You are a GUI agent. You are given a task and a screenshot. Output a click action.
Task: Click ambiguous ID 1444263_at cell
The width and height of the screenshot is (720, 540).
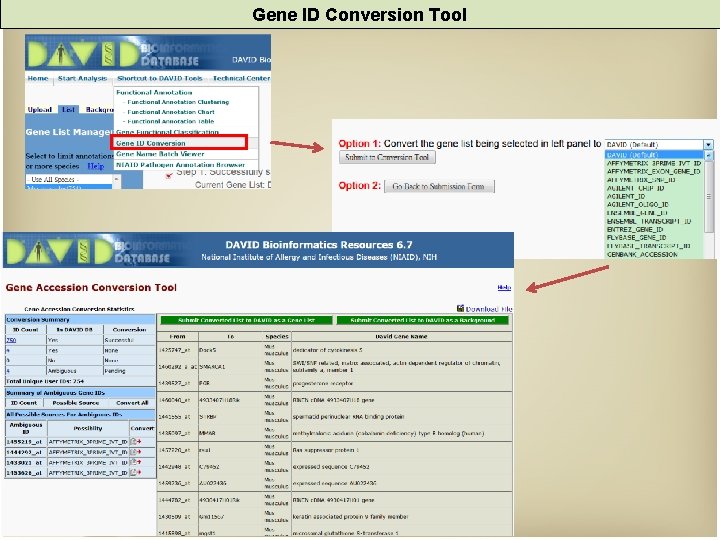(x=24, y=452)
